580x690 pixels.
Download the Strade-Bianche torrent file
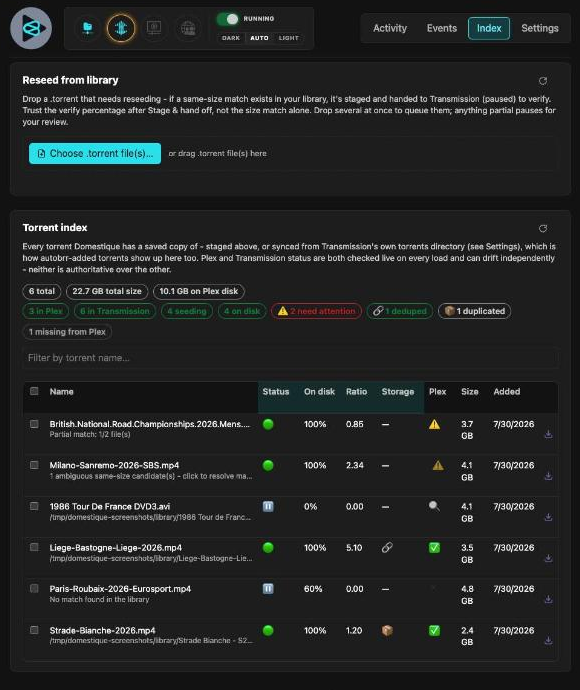coord(548,641)
